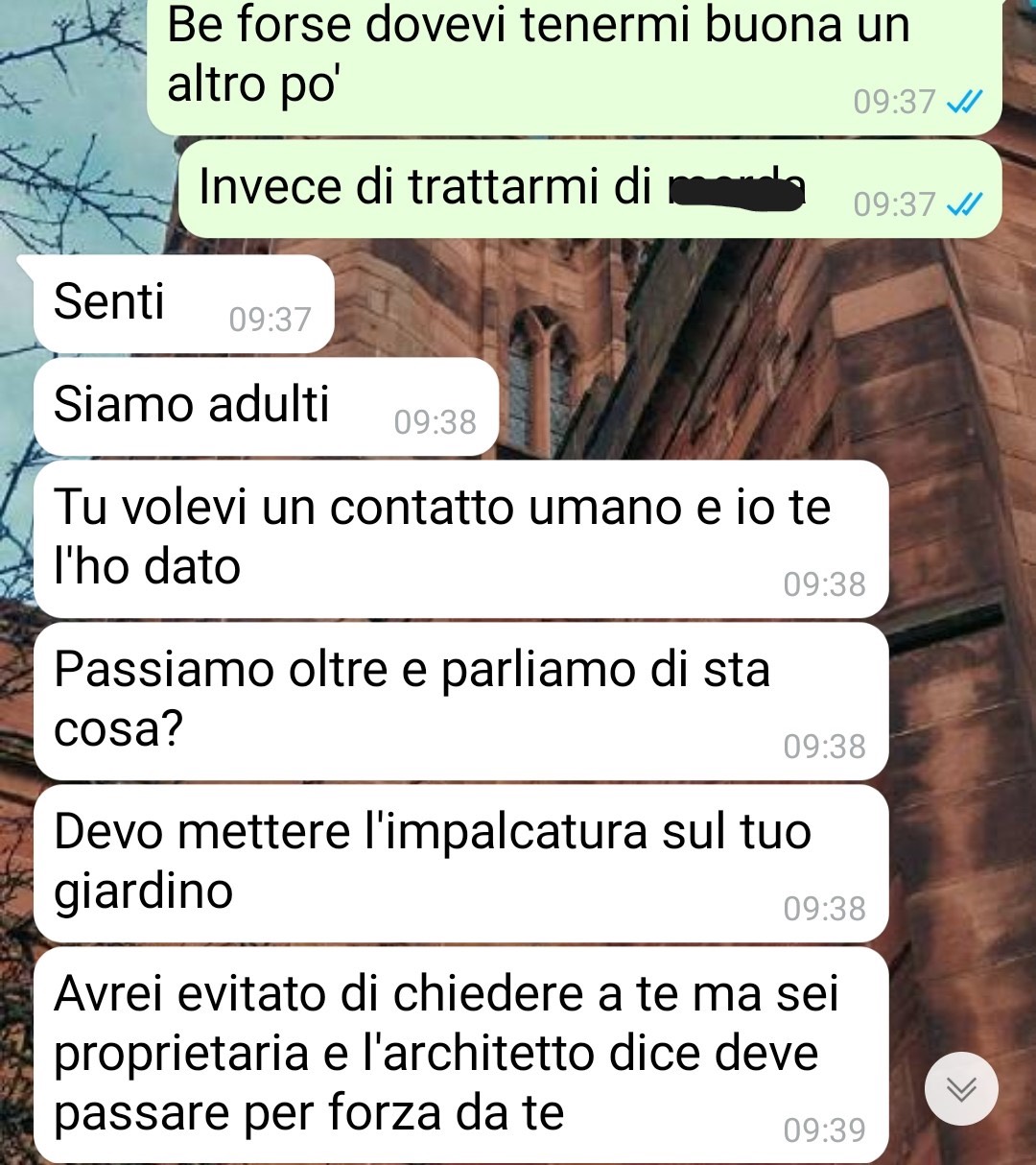Tap the 09:39 timestamp on last message
The image size is (1036, 1165).
pos(824,1130)
